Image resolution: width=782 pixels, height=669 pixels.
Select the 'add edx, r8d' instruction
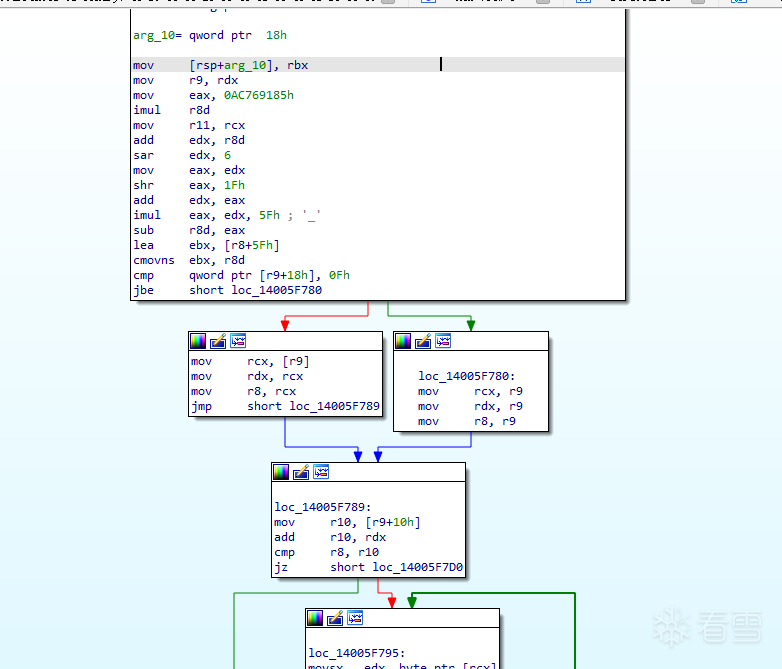[x=189, y=140]
